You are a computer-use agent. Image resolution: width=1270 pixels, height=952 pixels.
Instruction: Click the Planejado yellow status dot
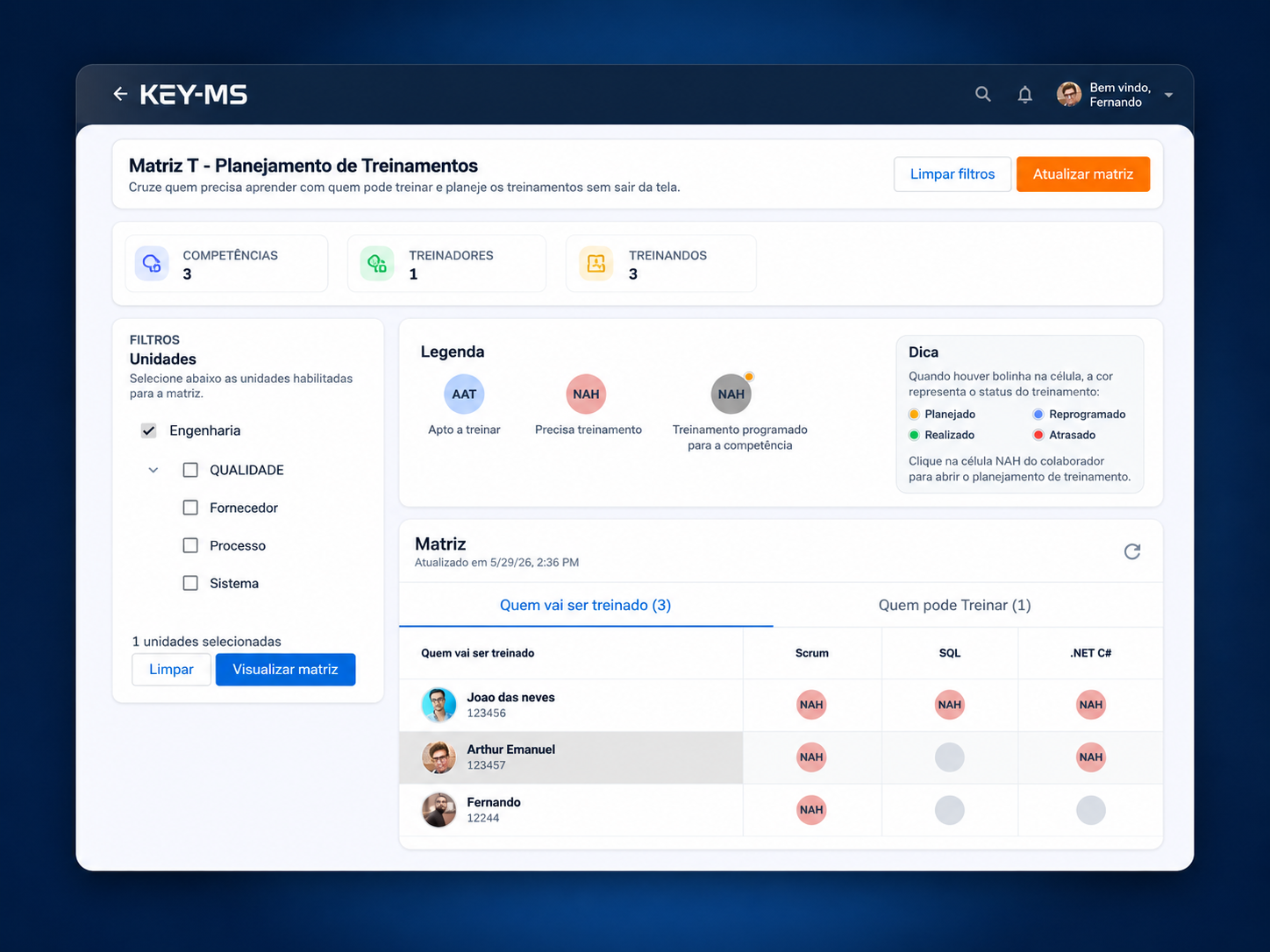click(x=914, y=415)
